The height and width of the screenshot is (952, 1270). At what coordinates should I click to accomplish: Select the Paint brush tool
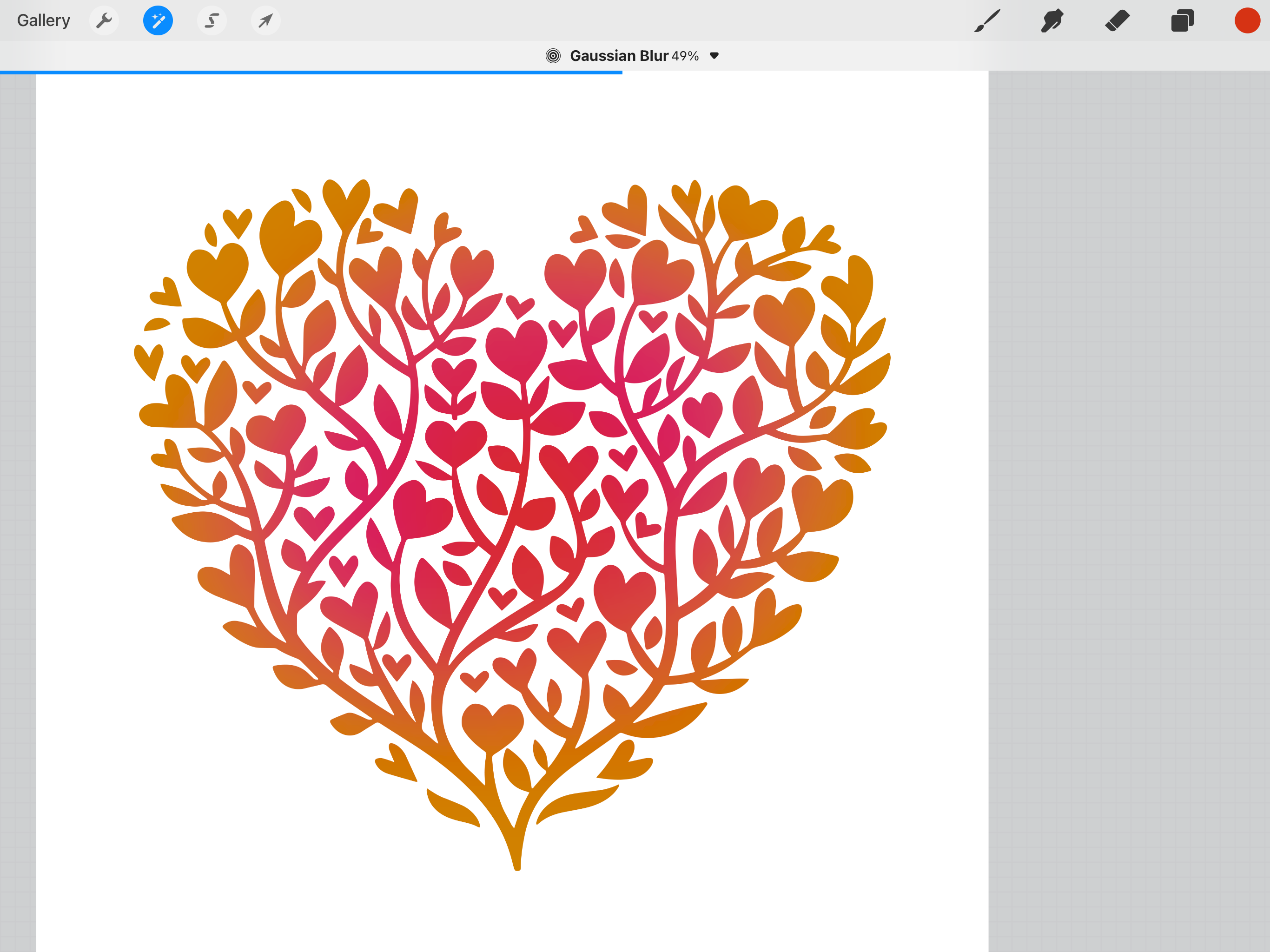click(x=987, y=20)
